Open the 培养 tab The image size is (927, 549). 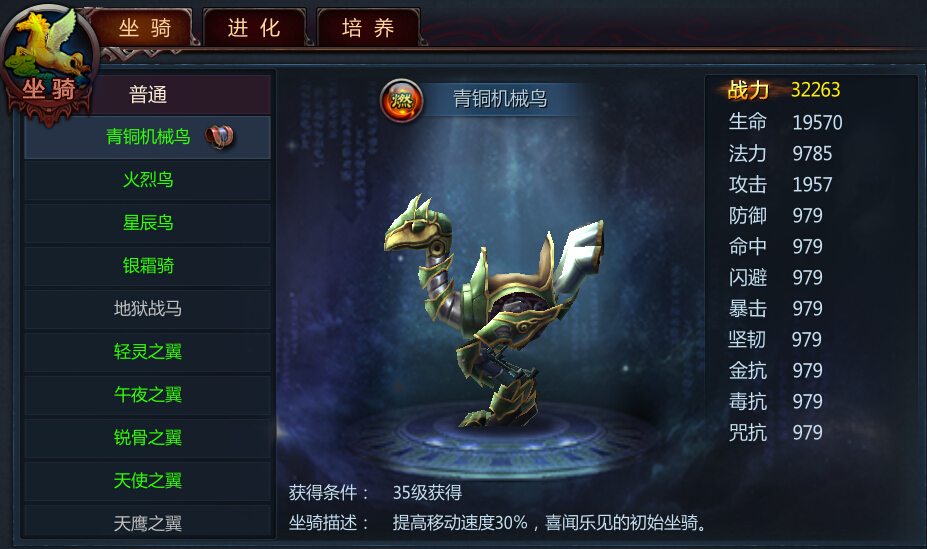(368, 28)
